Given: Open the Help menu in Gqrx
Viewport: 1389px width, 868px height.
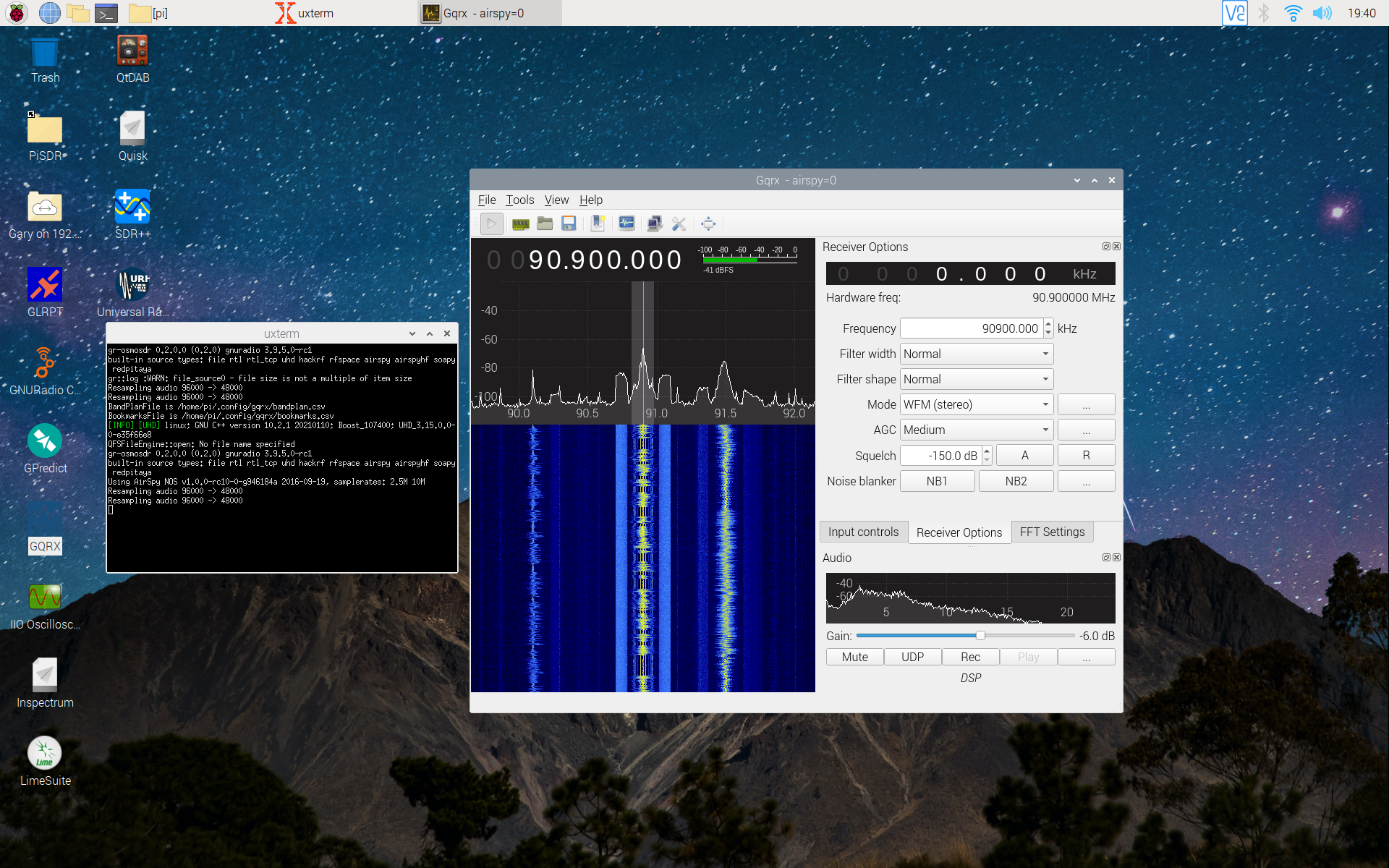Looking at the screenshot, I should tap(591, 200).
